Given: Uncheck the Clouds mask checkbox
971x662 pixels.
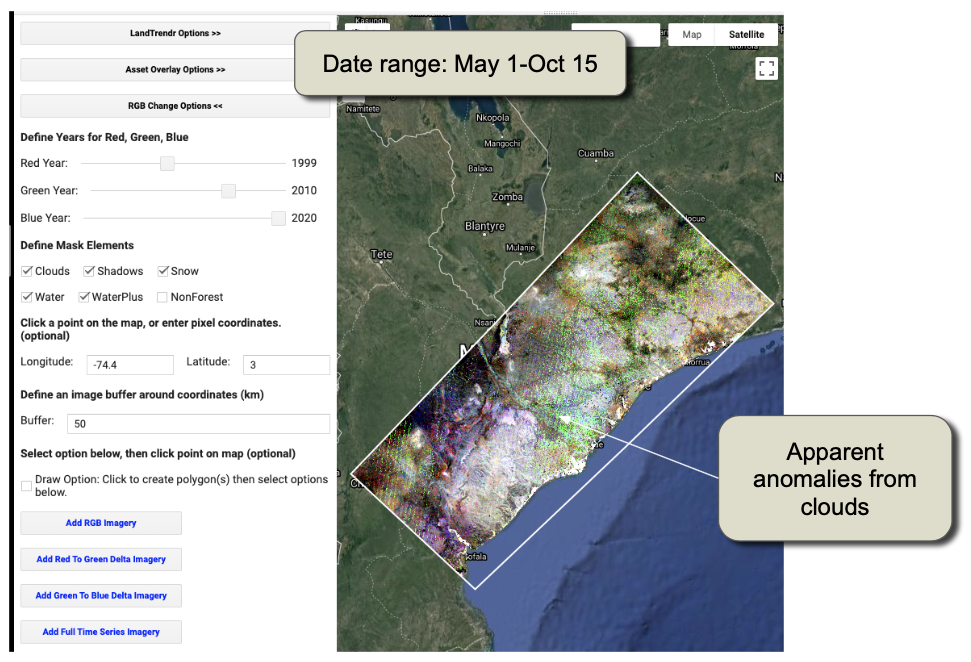Looking at the screenshot, I should (x=28, y=271).
